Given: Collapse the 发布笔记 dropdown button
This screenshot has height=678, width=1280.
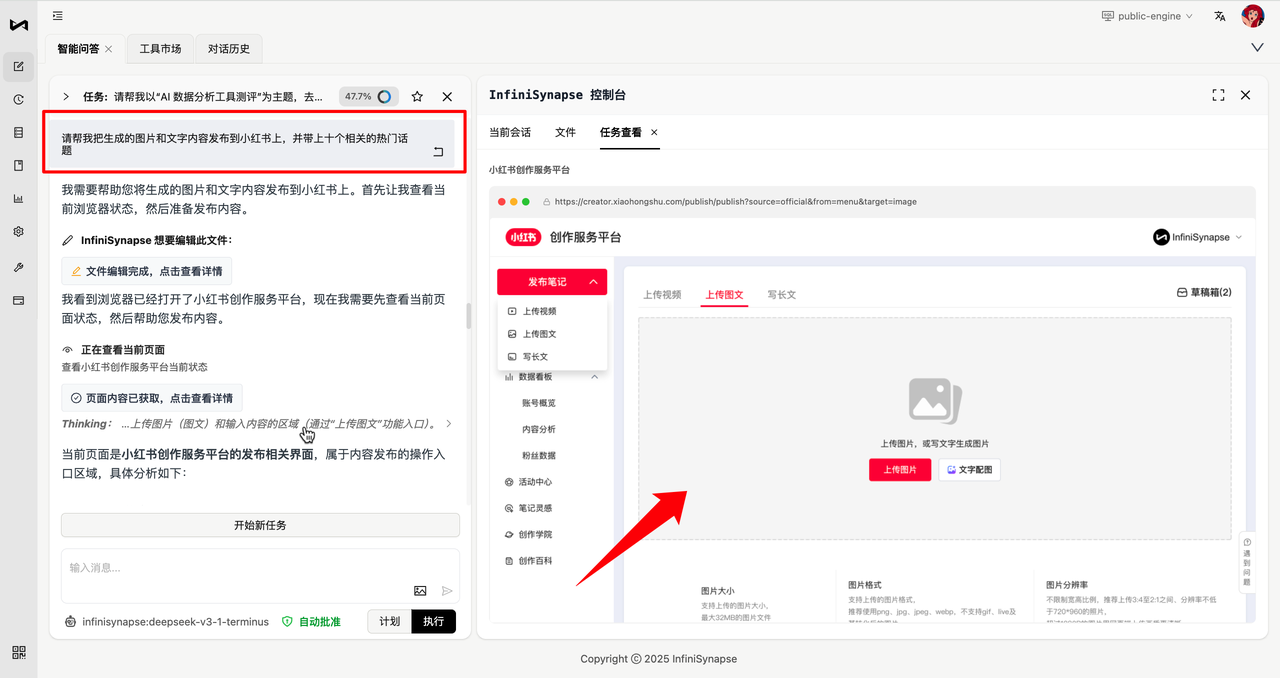Looking at the screenshot, I should (552, 282).
